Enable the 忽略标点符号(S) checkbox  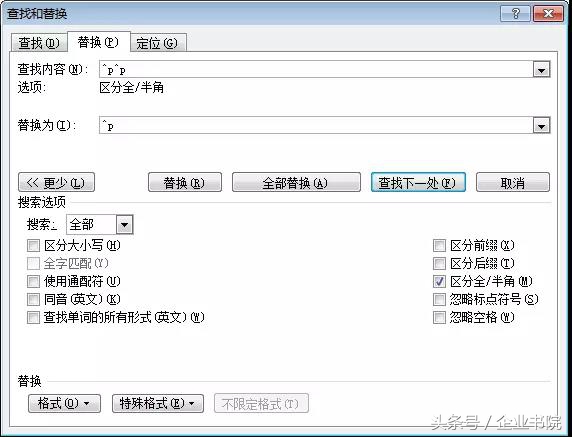coord(439,299)
